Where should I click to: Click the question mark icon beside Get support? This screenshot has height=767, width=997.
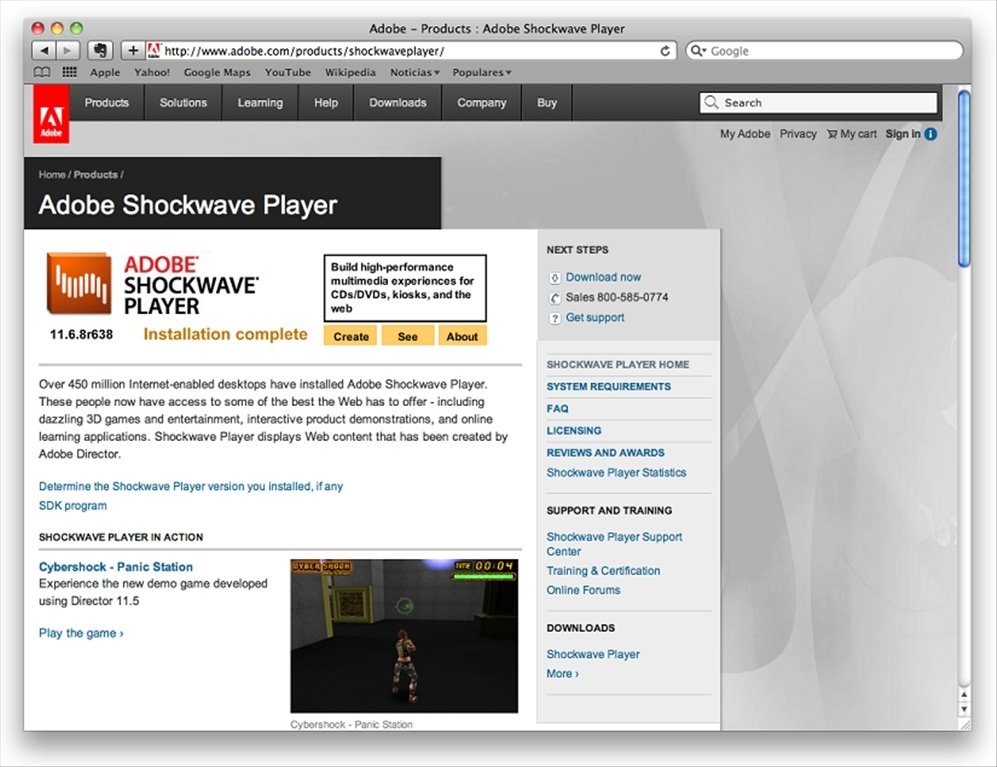click(x=554, y=318)
